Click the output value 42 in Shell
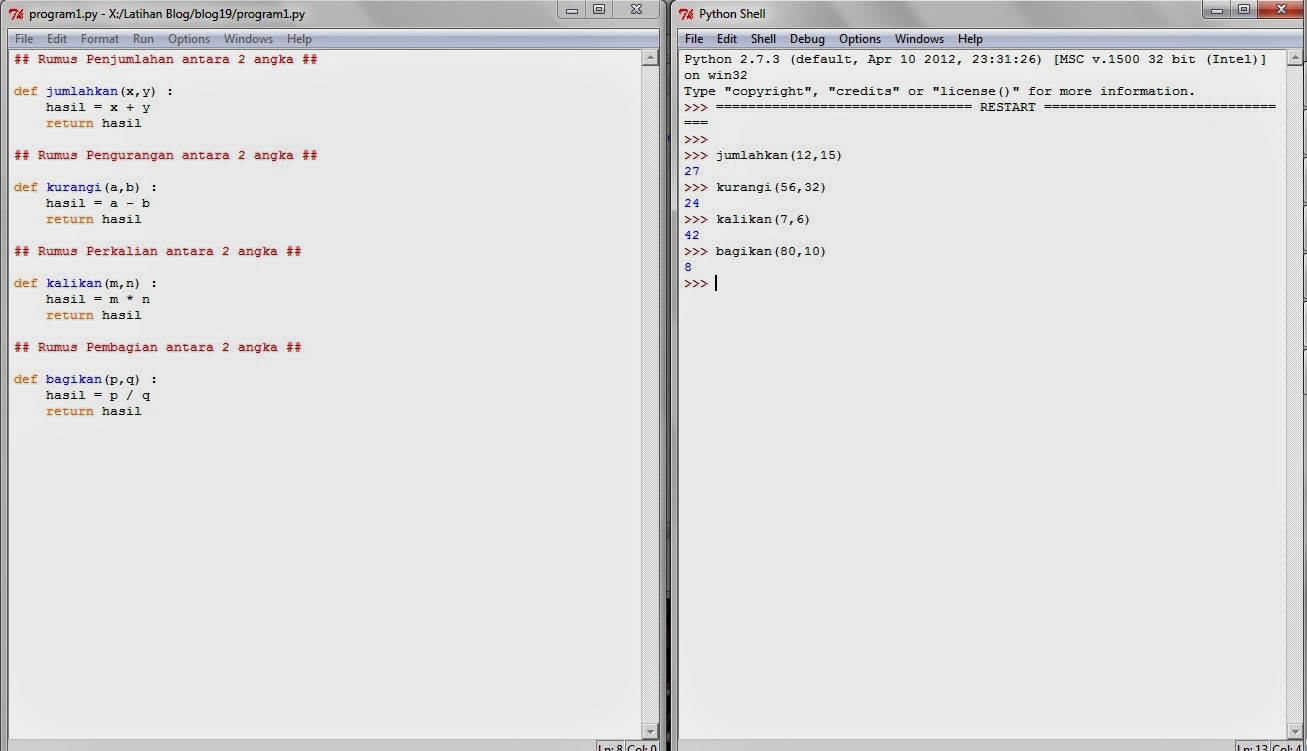 691,235
